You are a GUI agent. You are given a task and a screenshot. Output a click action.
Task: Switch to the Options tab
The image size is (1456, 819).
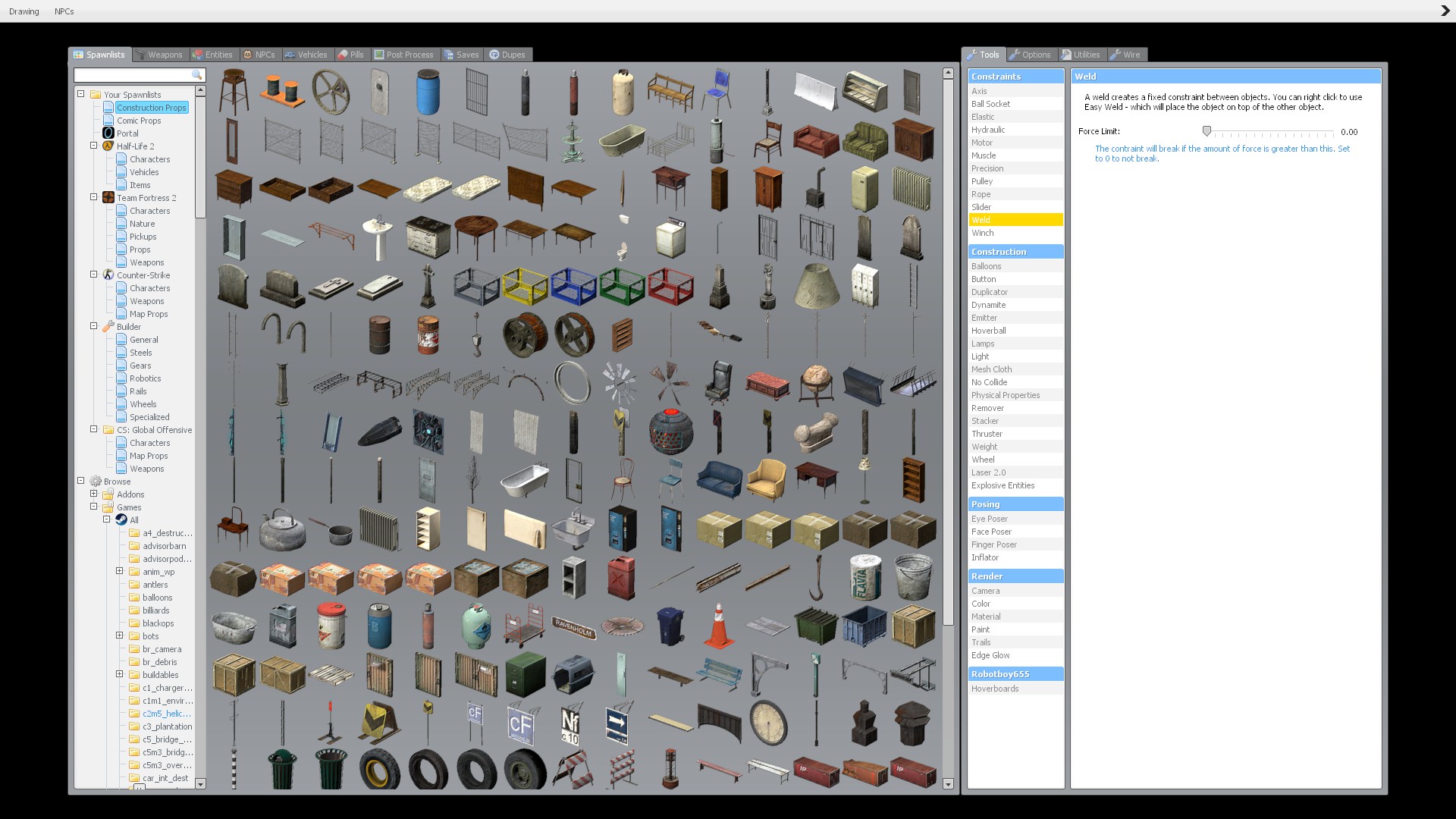(1031, 55)
